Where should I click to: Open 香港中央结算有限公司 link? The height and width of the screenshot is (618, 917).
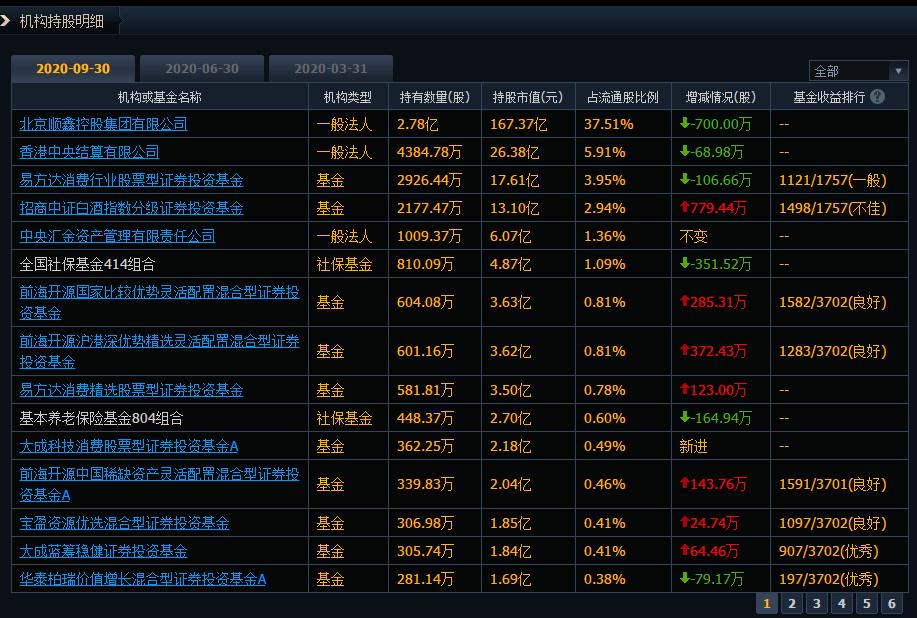[89, 152]
